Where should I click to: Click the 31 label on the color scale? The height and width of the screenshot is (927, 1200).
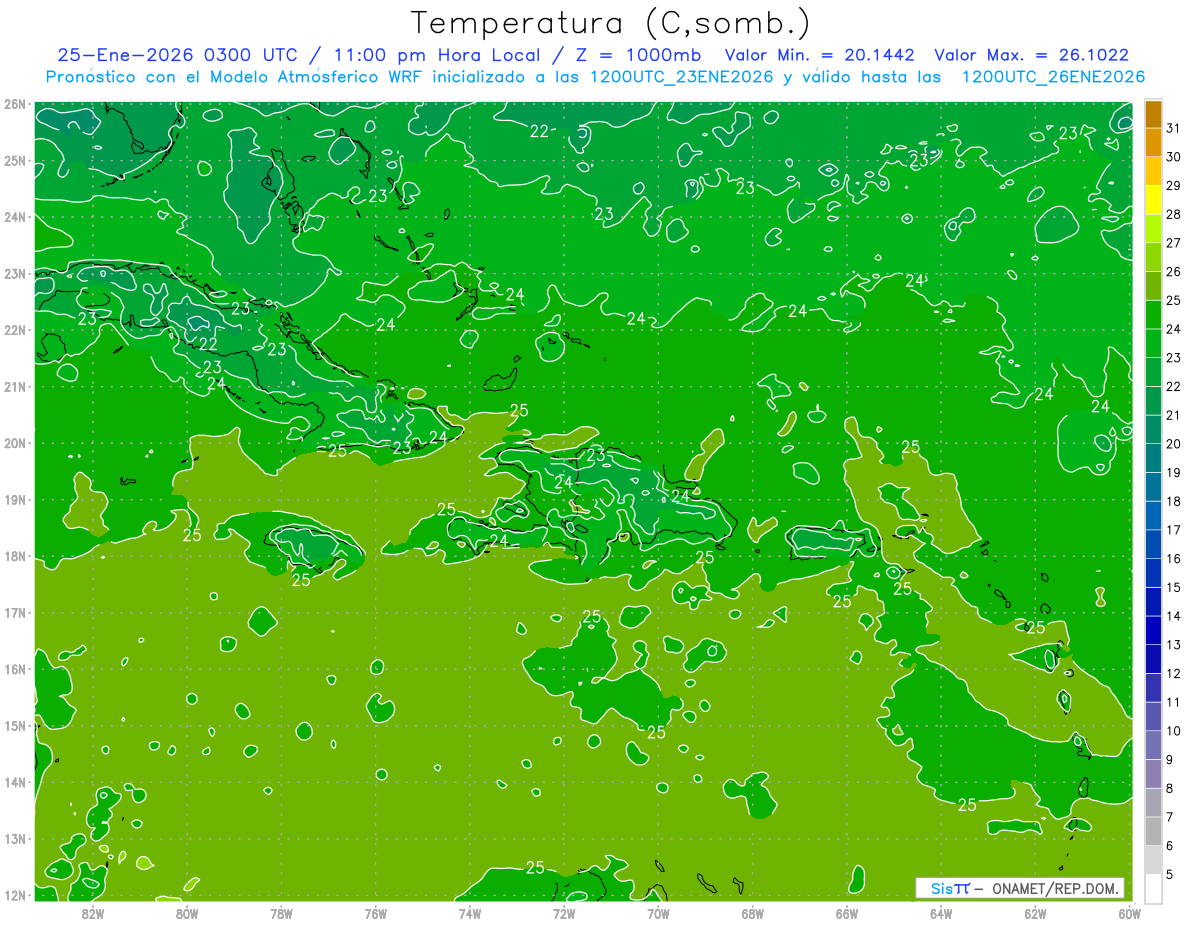click(x=1173, y=127)
